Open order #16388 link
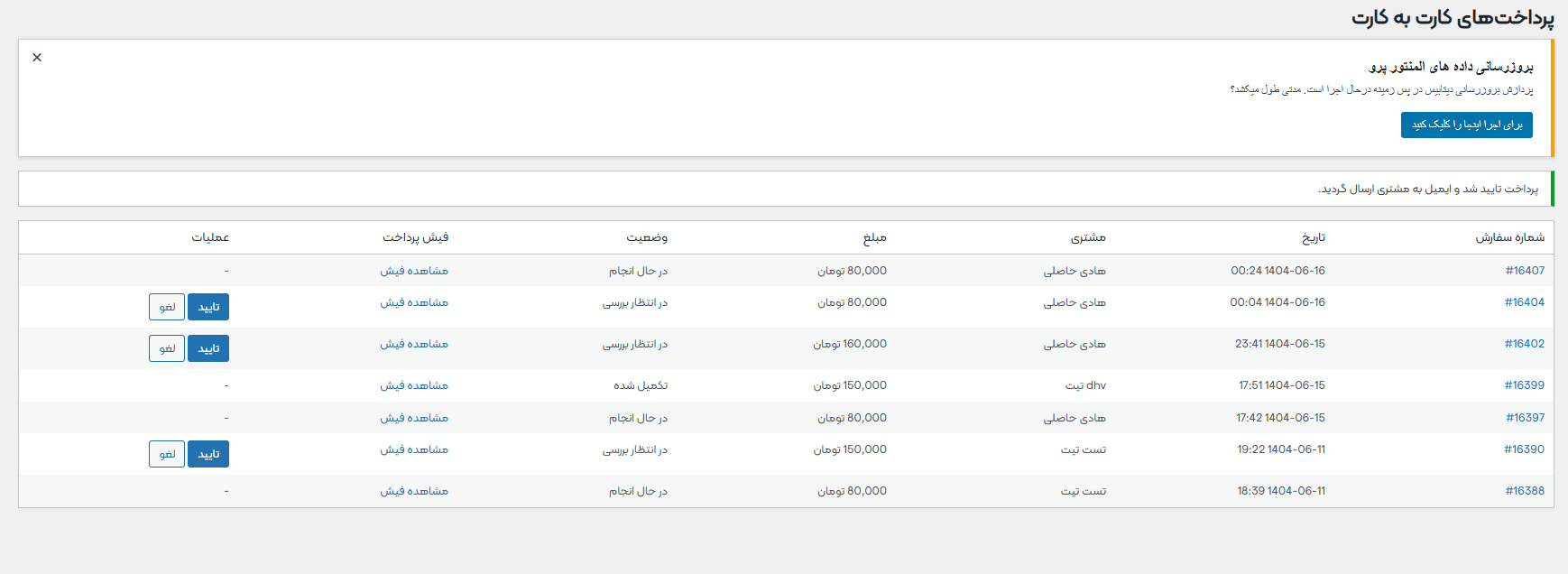Viewport: 1568px width, 574px height. 1525,491
